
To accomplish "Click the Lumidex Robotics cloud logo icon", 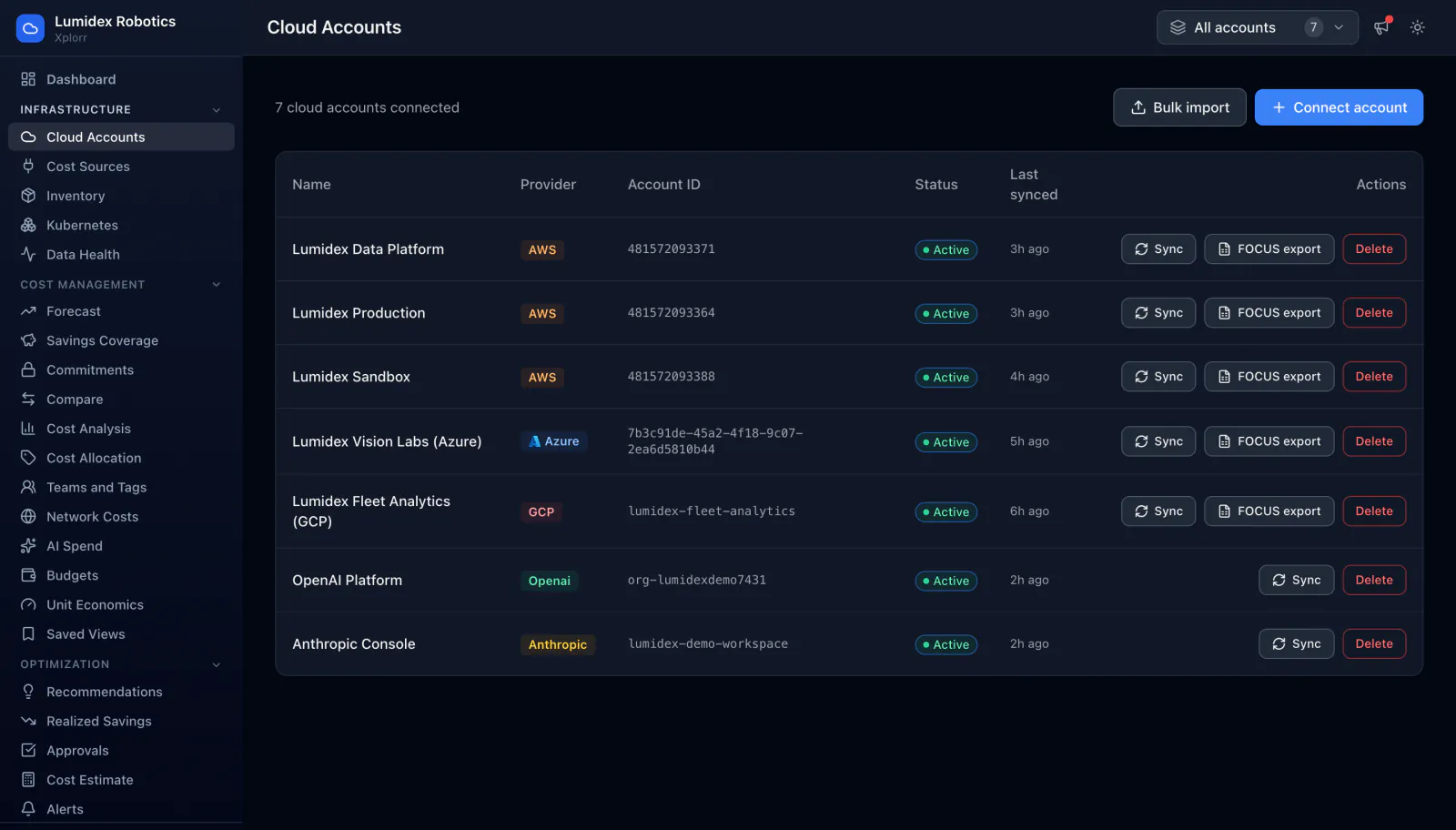I will (30, 28).
